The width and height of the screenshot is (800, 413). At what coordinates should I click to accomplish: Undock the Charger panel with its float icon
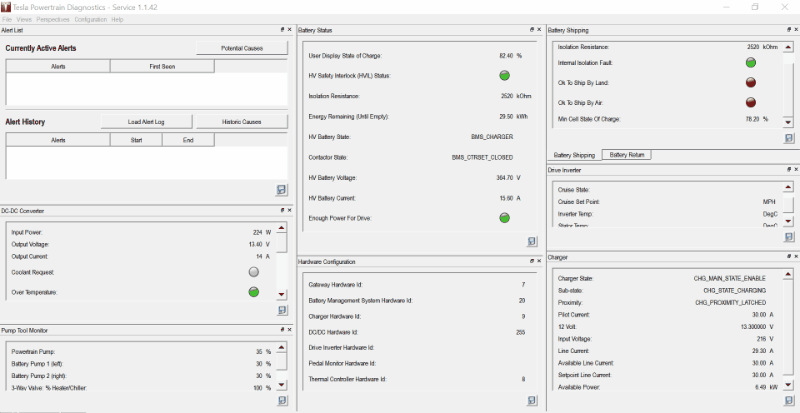point(782,257)
